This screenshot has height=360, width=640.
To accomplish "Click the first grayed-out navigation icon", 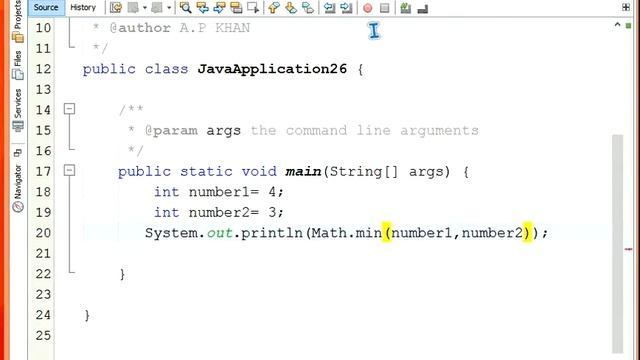I will click(x=133, y=7).
